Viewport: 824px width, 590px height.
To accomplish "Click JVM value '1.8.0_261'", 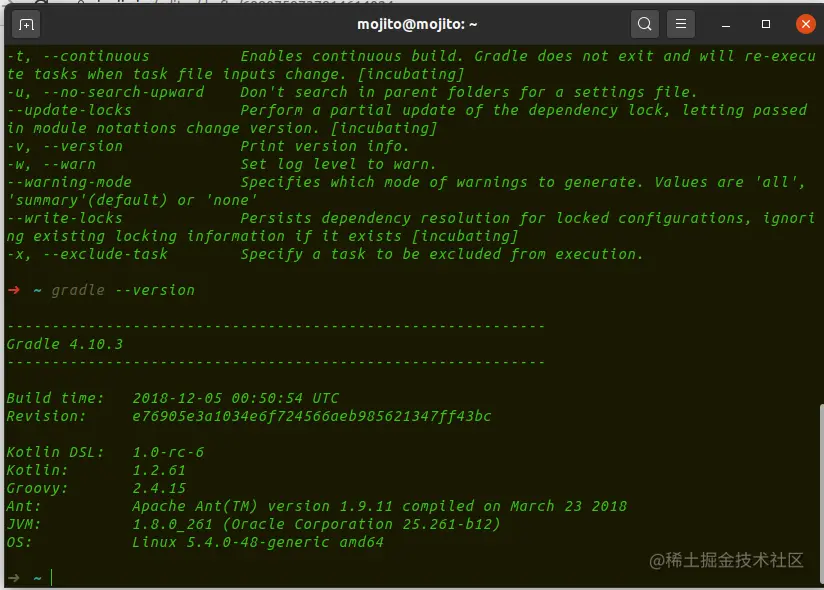I will tap(172, 524).
